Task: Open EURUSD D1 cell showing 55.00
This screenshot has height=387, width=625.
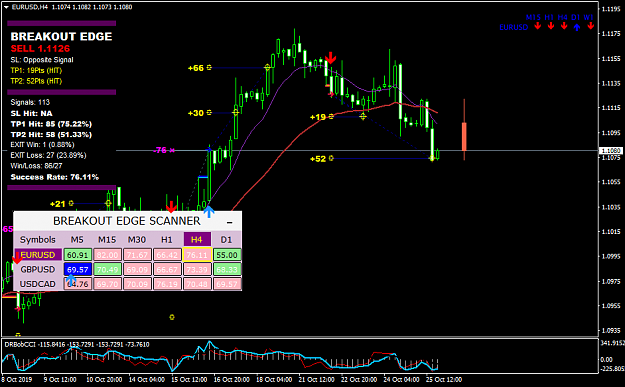Action: 227,255
